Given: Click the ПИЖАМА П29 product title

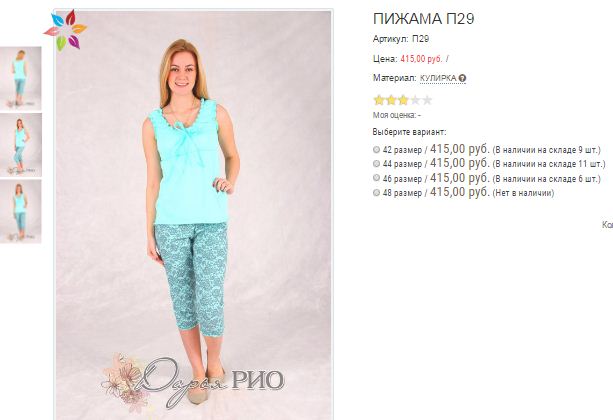Looking at the screenshot, I should (423, 19).
